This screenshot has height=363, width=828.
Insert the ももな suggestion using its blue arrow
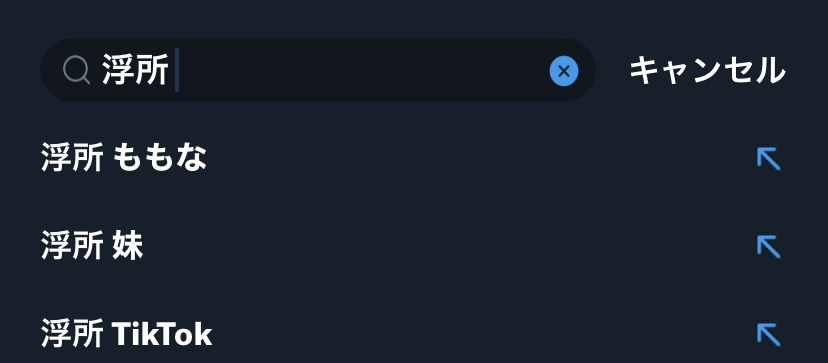pyautogui.click(x=768, y=159)
